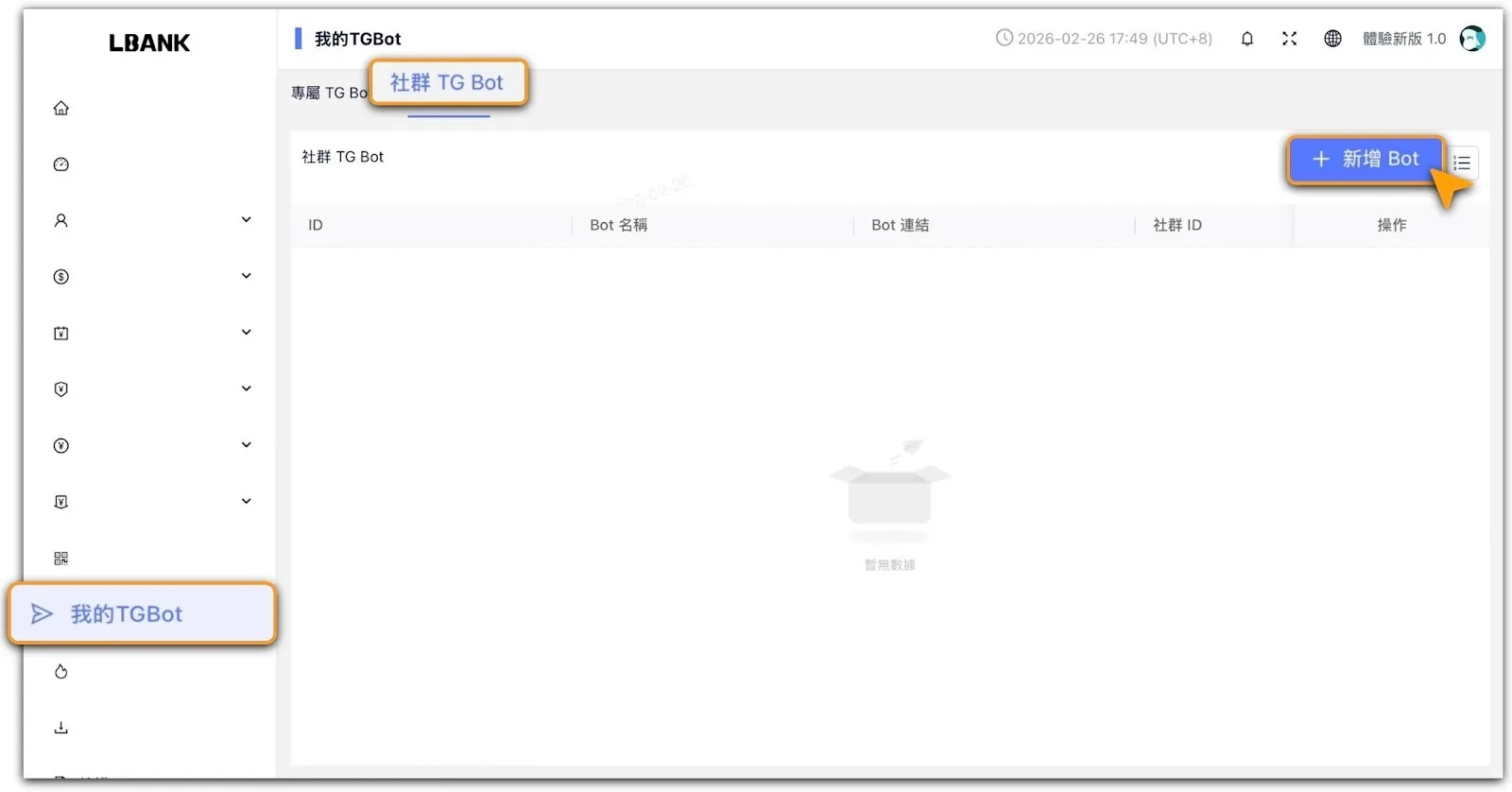Open the numbered list column settings icon
The height and width of the screenshot is (792, 1512).
[1462, 164]
